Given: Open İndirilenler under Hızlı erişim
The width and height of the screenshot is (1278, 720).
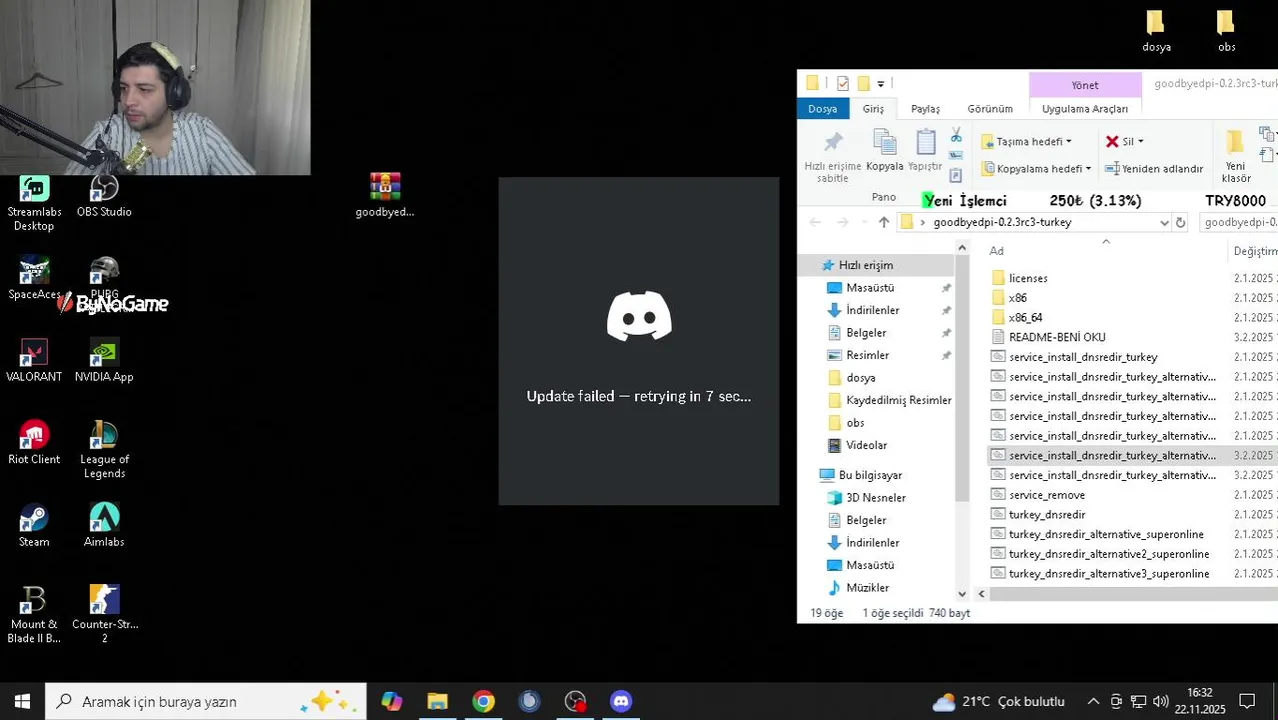Looking at the screenshot, I should [872, 310].
